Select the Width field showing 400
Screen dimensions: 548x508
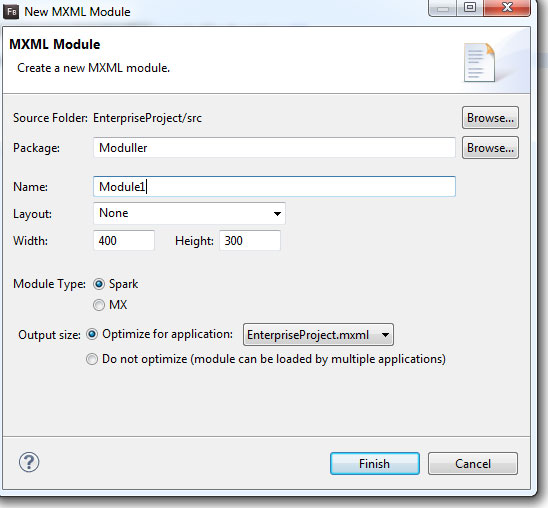[124, 240]
